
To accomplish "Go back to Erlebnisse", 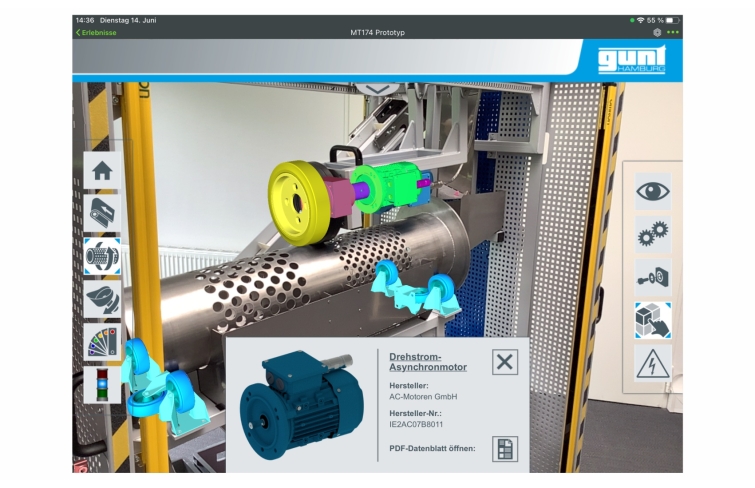I will tap(96, 33).
